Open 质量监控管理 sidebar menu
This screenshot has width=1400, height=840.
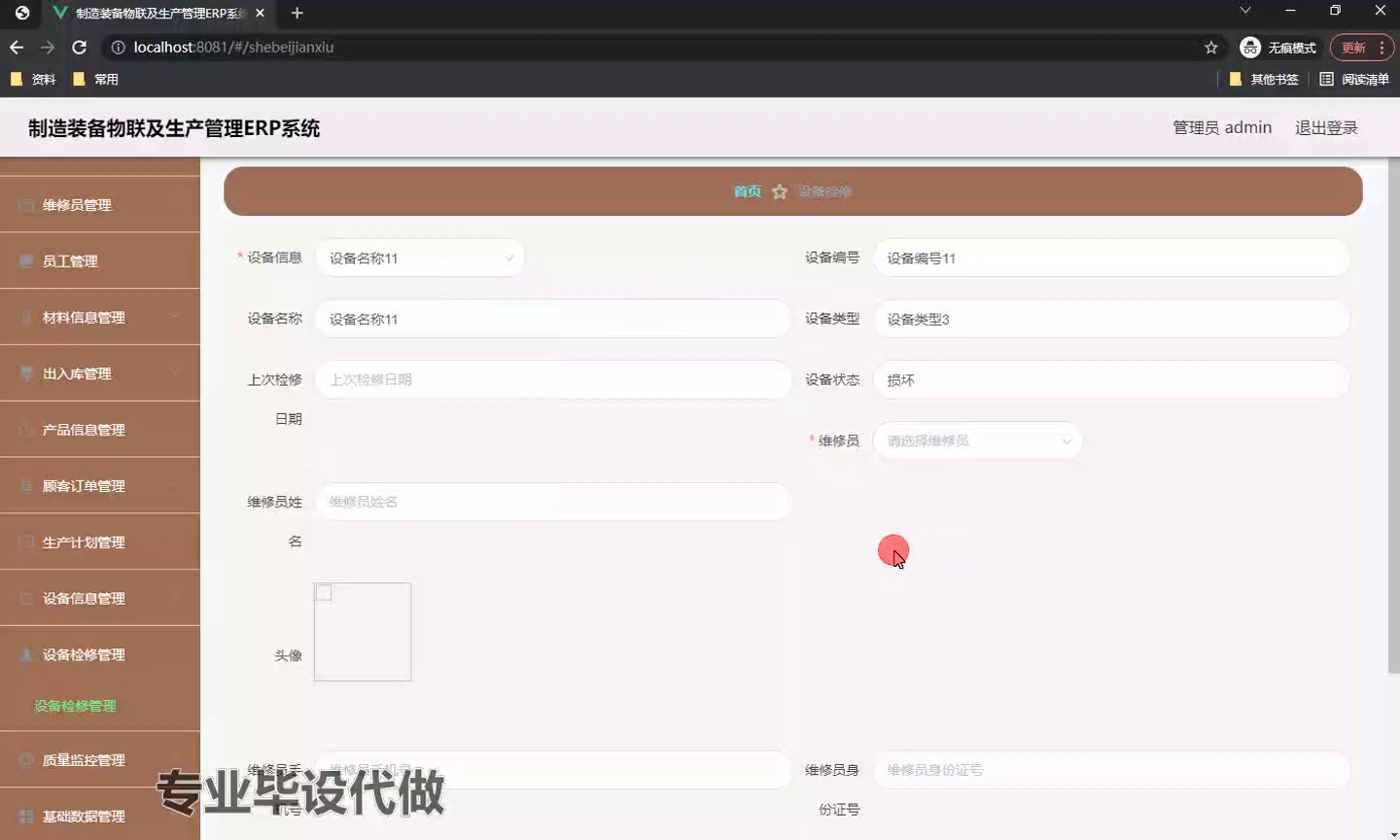99,760
